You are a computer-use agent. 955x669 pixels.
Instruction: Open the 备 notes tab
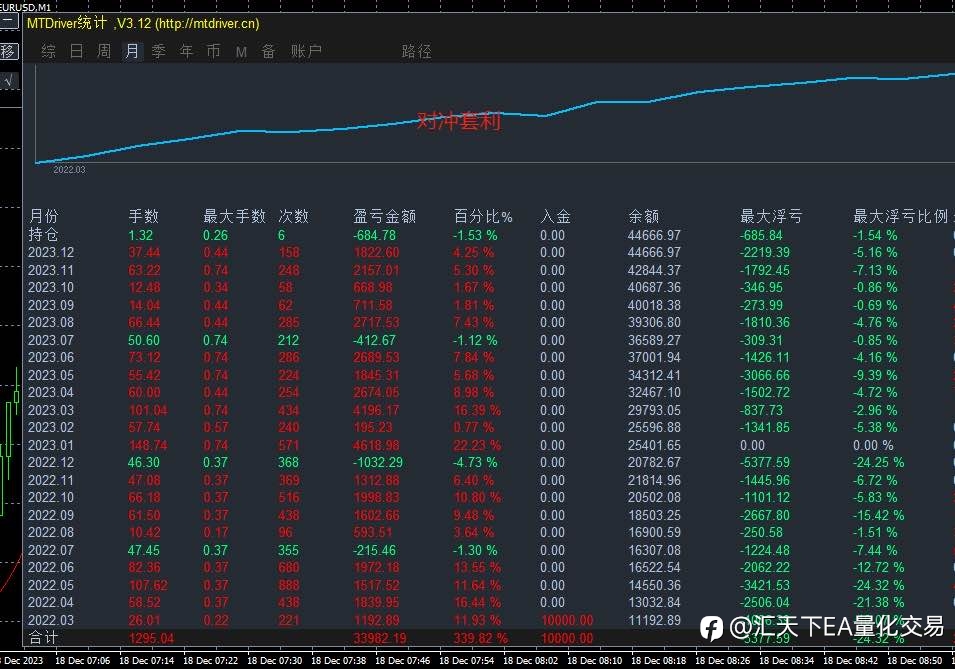[268, 51]
